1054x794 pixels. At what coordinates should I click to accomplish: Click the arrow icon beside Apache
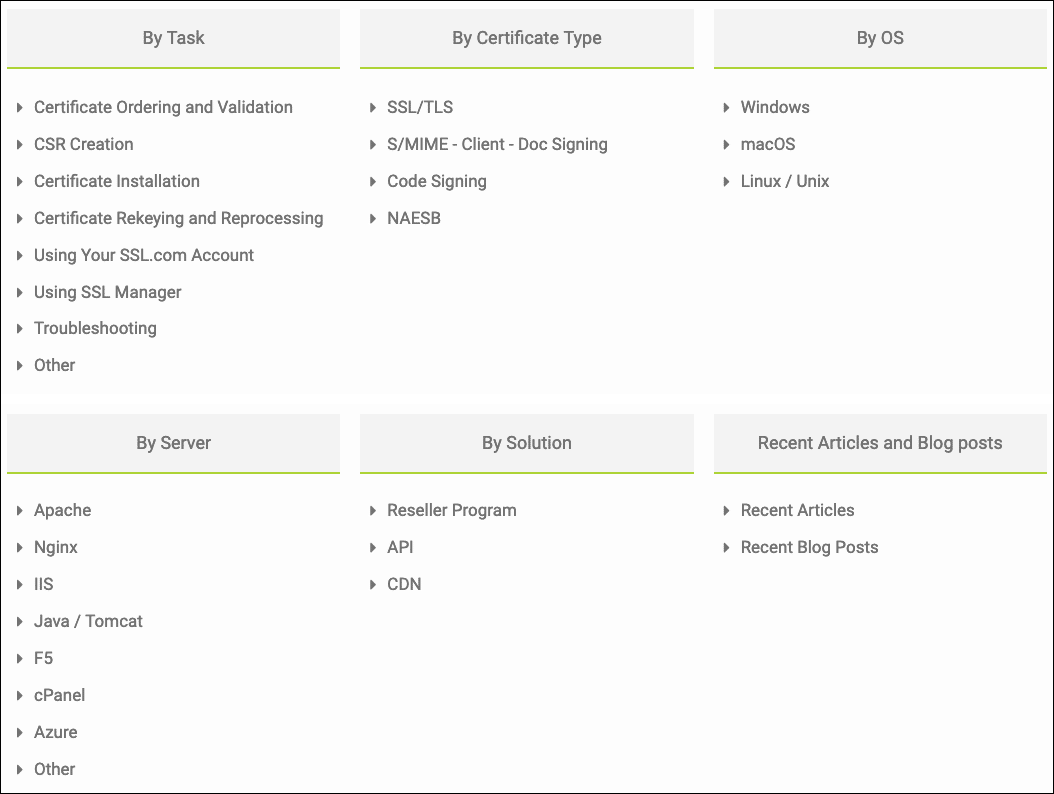pyautogui.click(x=19, y=511)
